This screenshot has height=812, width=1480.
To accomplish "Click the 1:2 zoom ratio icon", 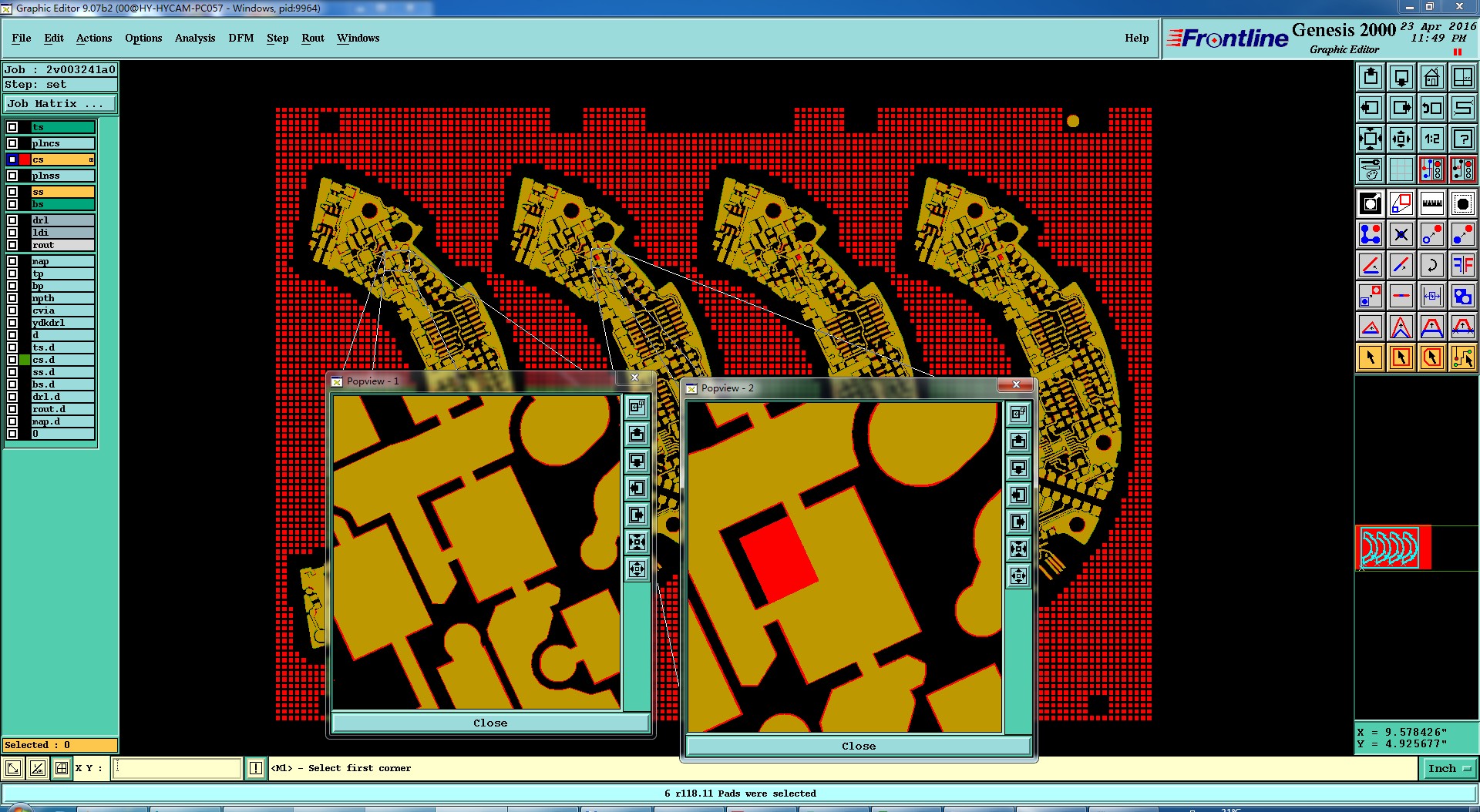I will pos(1432,139).
